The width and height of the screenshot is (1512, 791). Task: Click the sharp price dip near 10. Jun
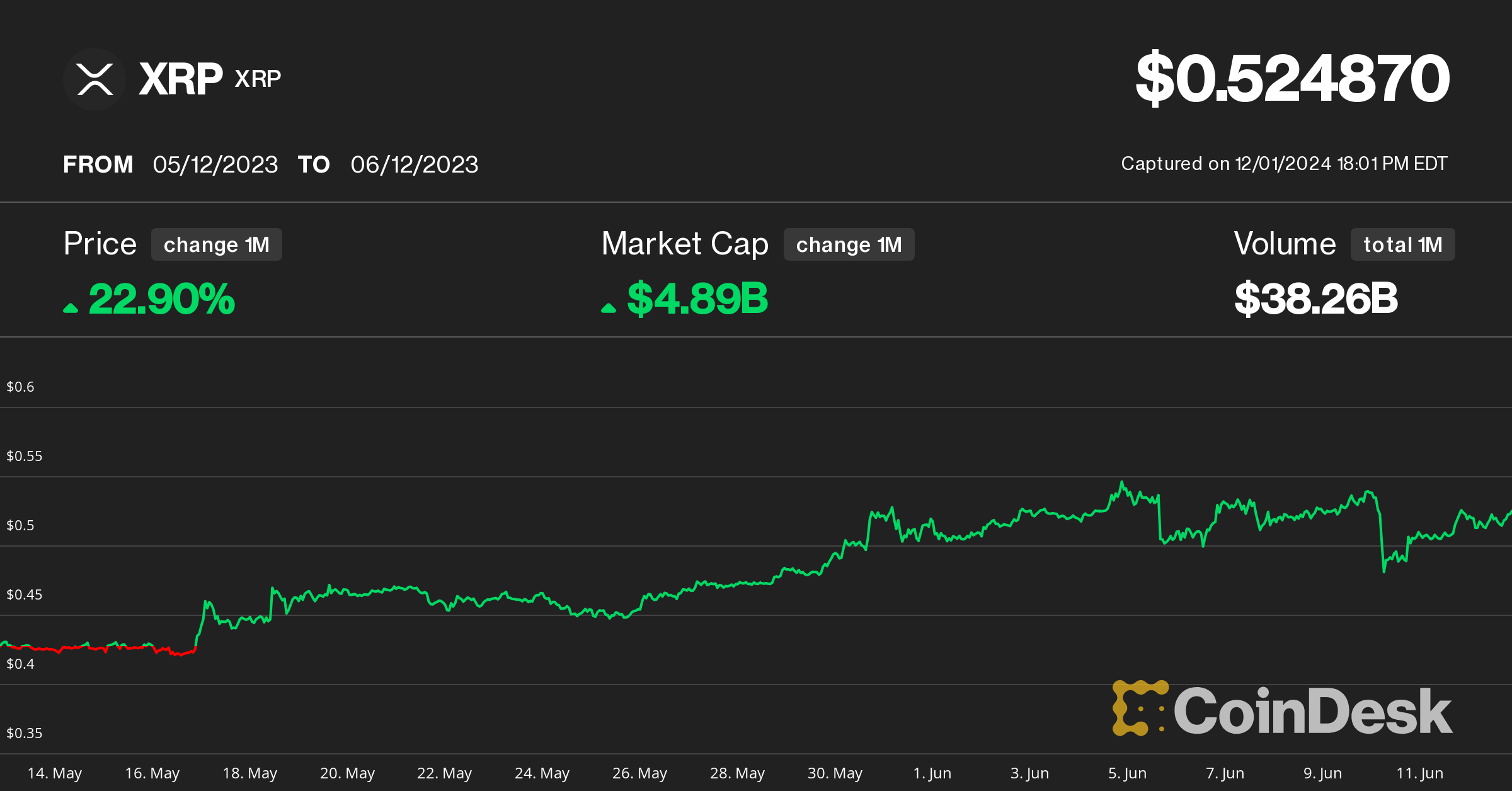[1383, 570]
